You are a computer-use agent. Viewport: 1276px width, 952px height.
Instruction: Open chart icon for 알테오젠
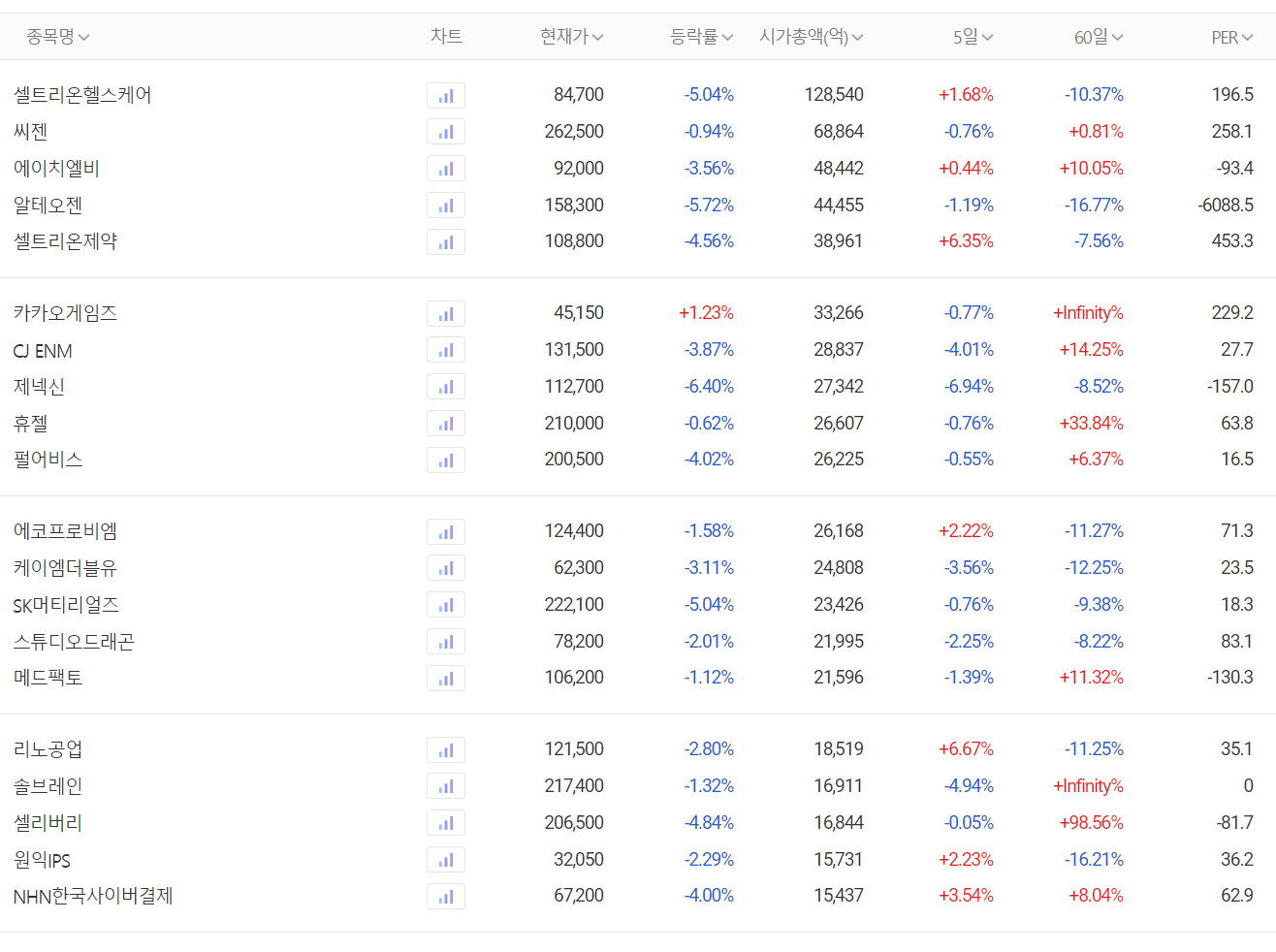pos(446,206)
